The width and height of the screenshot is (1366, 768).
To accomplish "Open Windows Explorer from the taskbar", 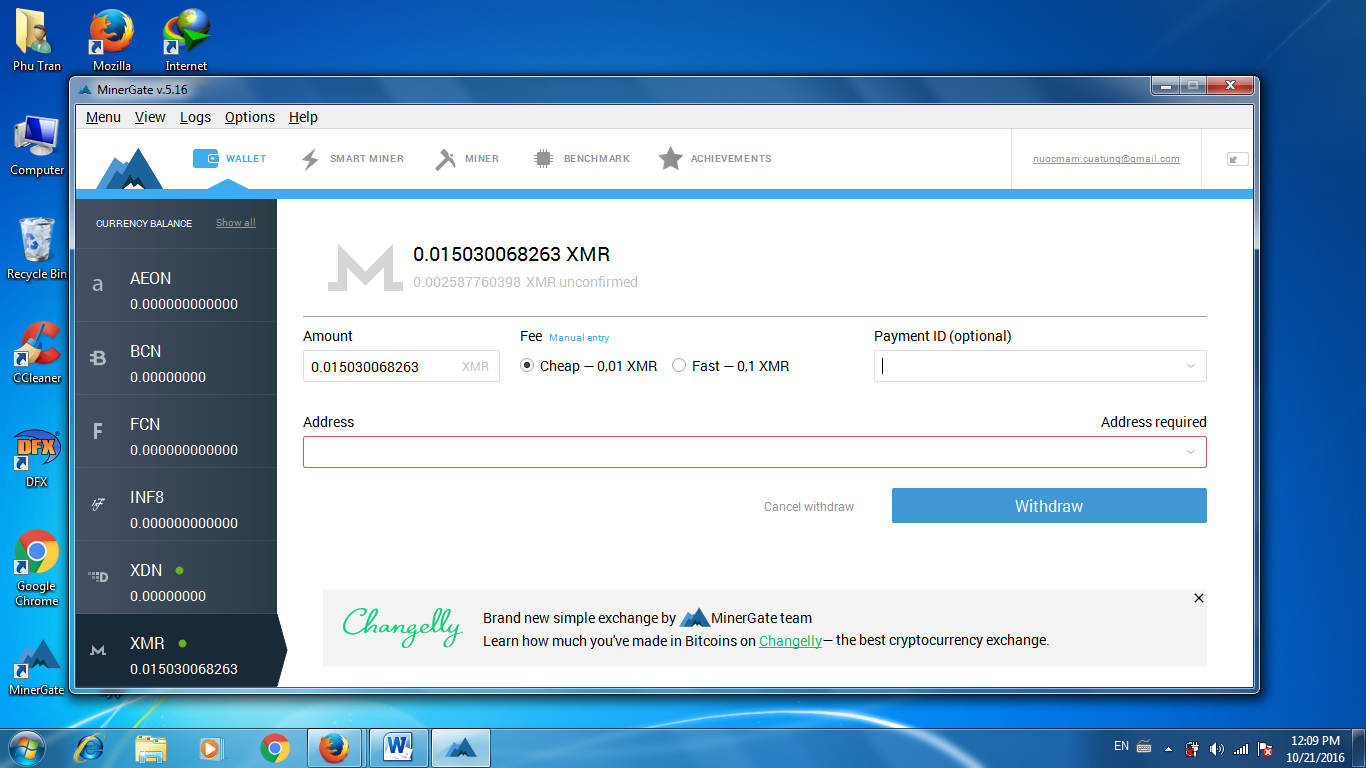I will [151, 748].
